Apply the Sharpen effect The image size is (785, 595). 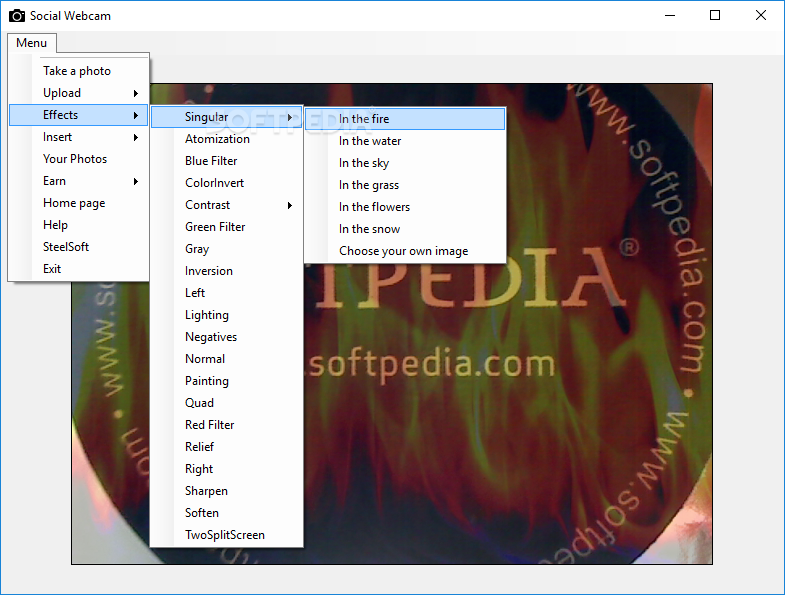[x=227, y=492]
